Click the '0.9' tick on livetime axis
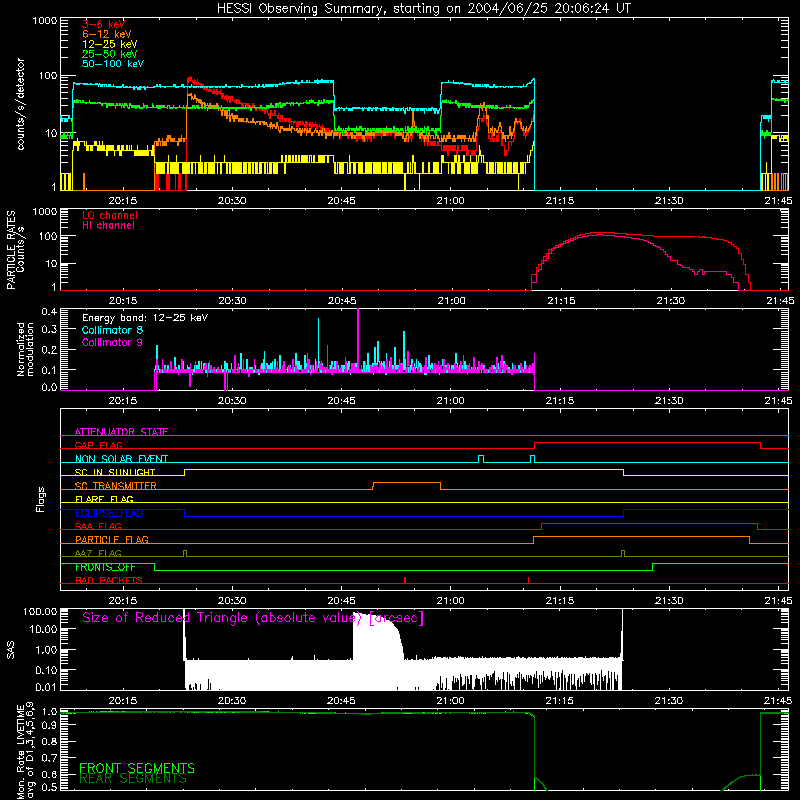800x800 pixels. (51, 726)
